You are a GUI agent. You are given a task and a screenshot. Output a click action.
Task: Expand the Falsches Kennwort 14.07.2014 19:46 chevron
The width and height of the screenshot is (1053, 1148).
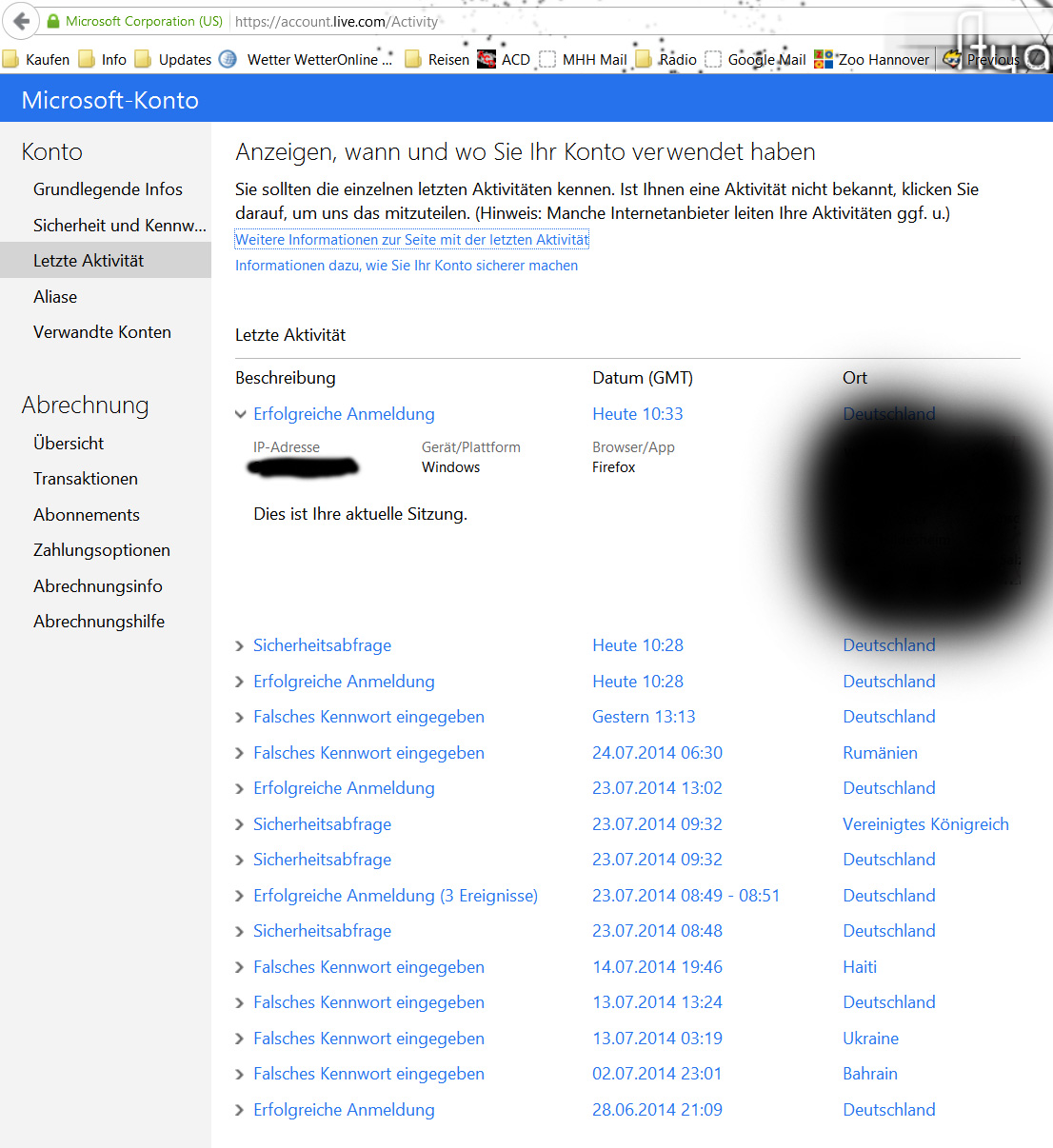pos(240,967)
